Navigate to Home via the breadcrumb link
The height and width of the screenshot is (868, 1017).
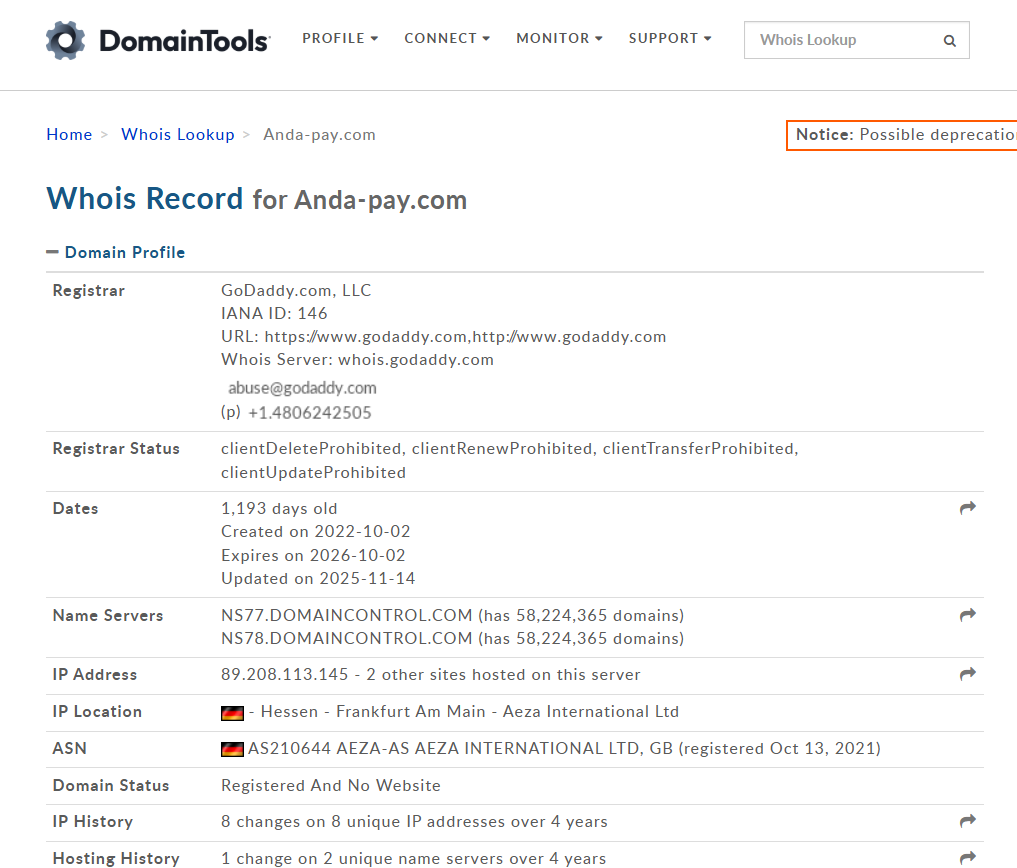click(x=69, y=134)
